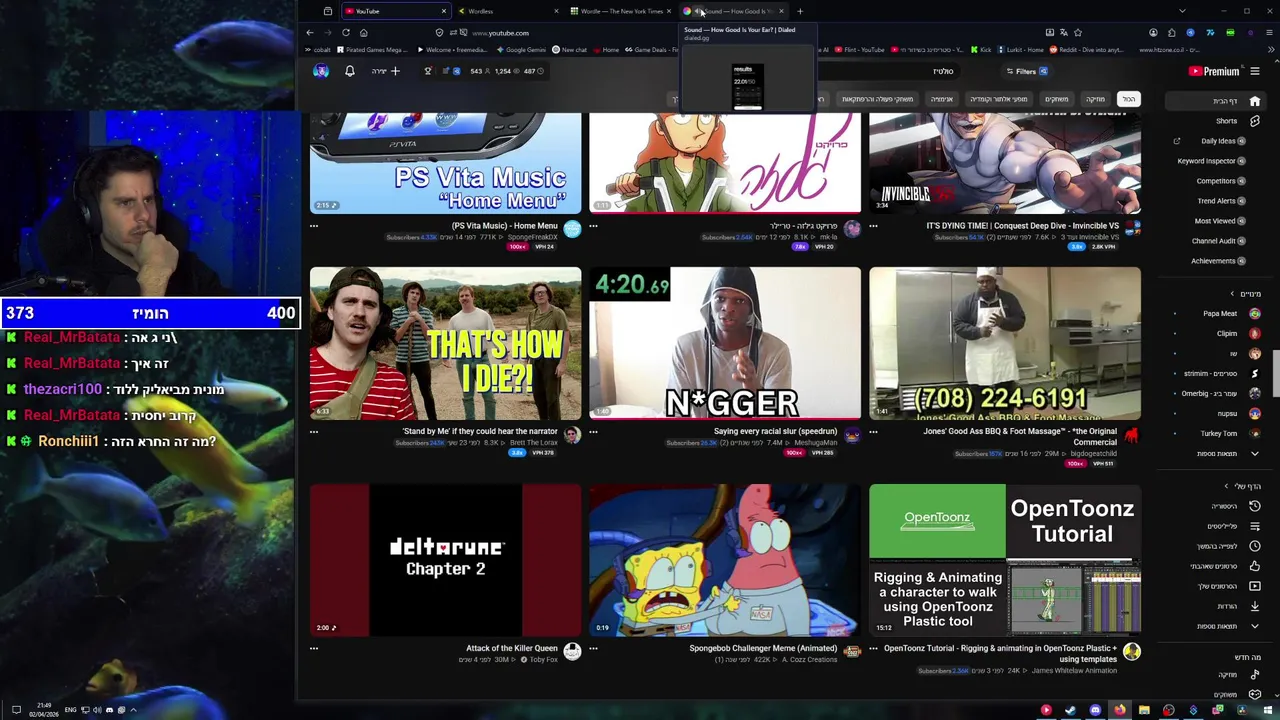Screen dimensions: 1280x720
Task: Play the OpenToonz Tutorial video
Action: 1005,560
